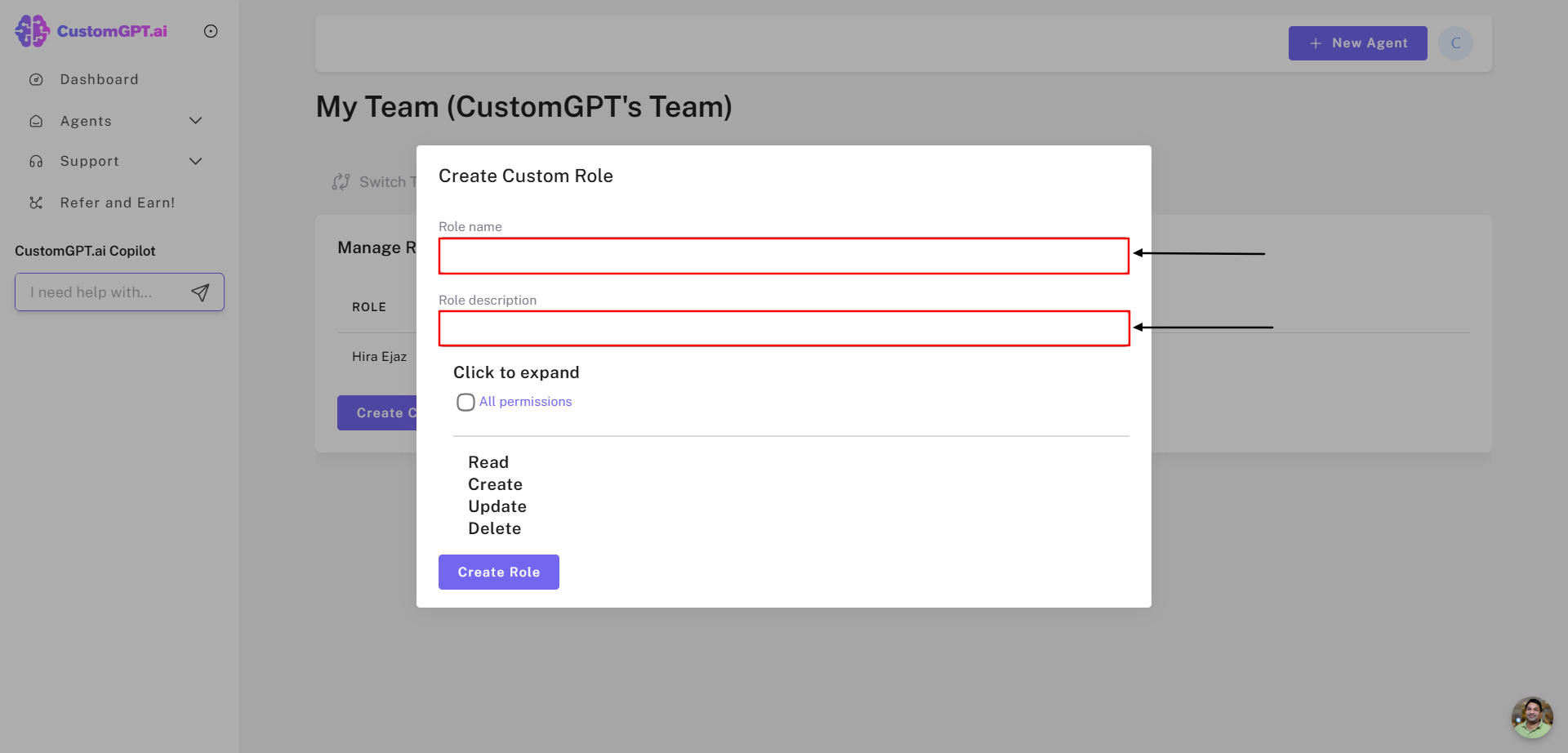Image resolution: width=1568 pixels, height=753 pixels.
Task: Select the Delete permission text
Action: click(x=494, y=528)
